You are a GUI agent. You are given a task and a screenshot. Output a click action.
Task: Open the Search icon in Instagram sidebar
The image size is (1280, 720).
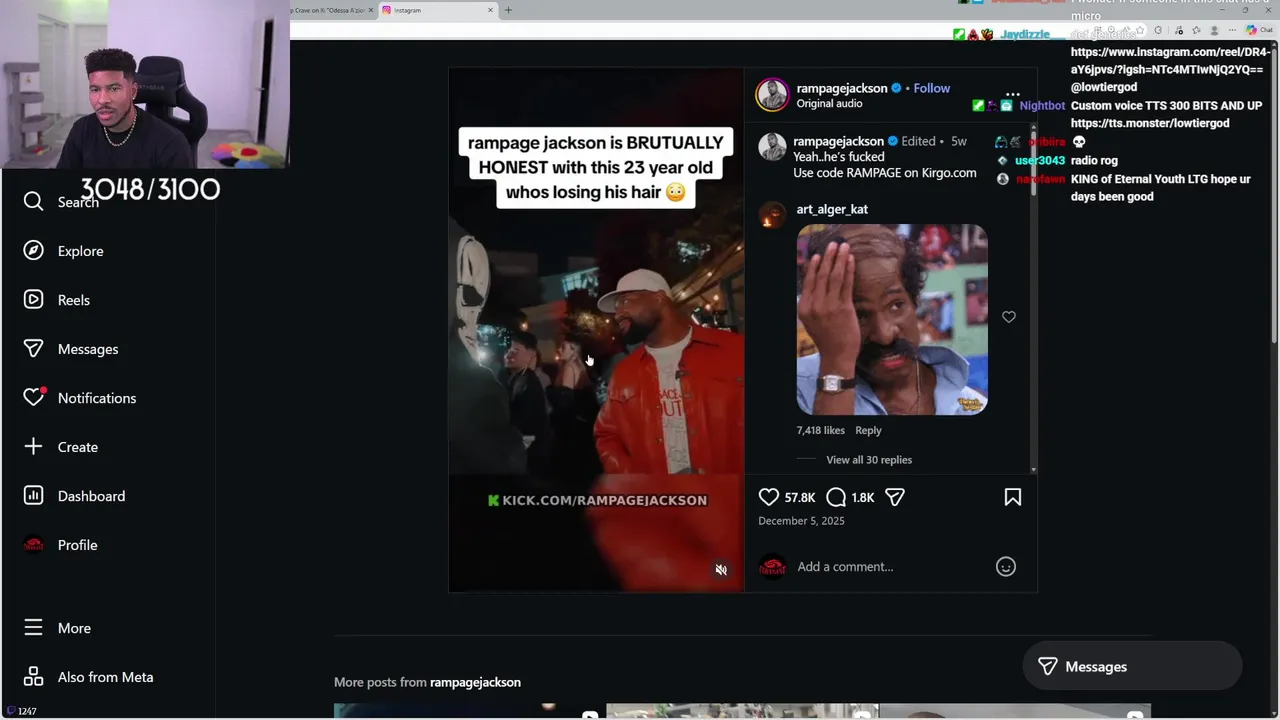[x=33, y=202]
